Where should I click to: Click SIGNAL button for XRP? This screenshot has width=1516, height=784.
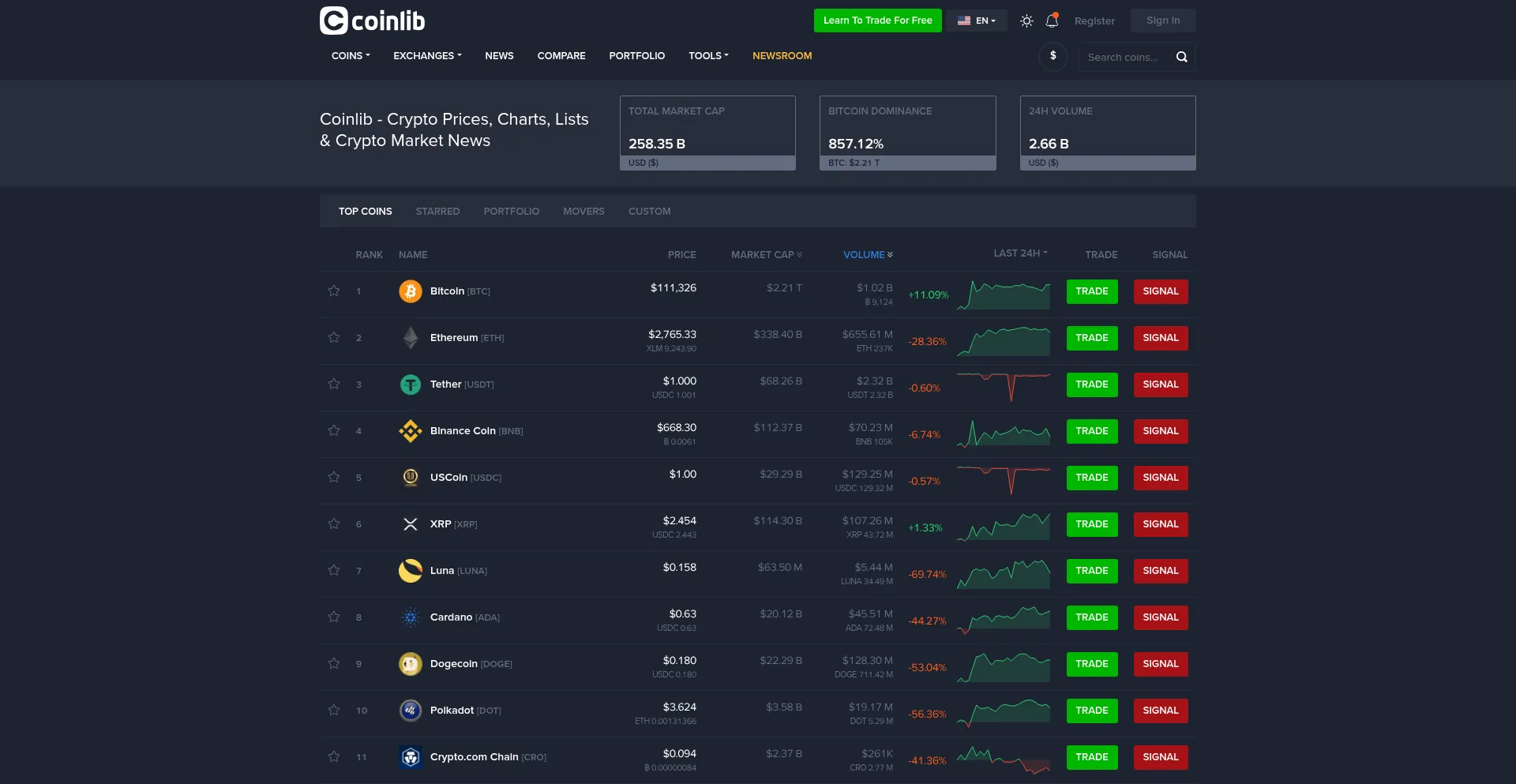tap(1161, 524)
